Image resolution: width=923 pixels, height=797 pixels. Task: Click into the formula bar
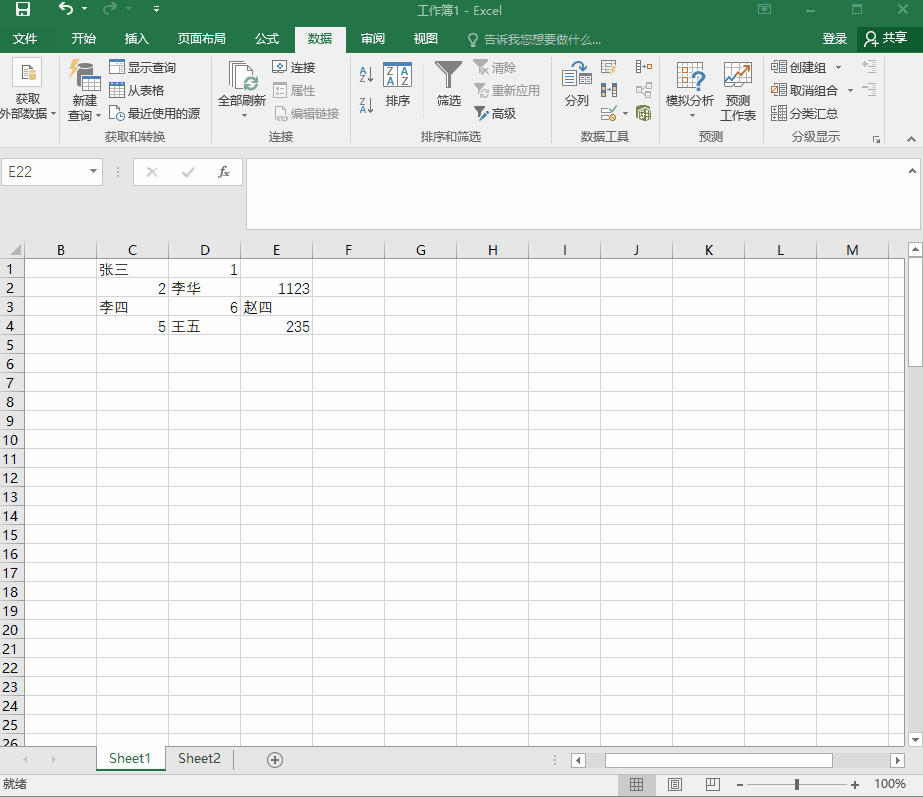tap(577, 194)
